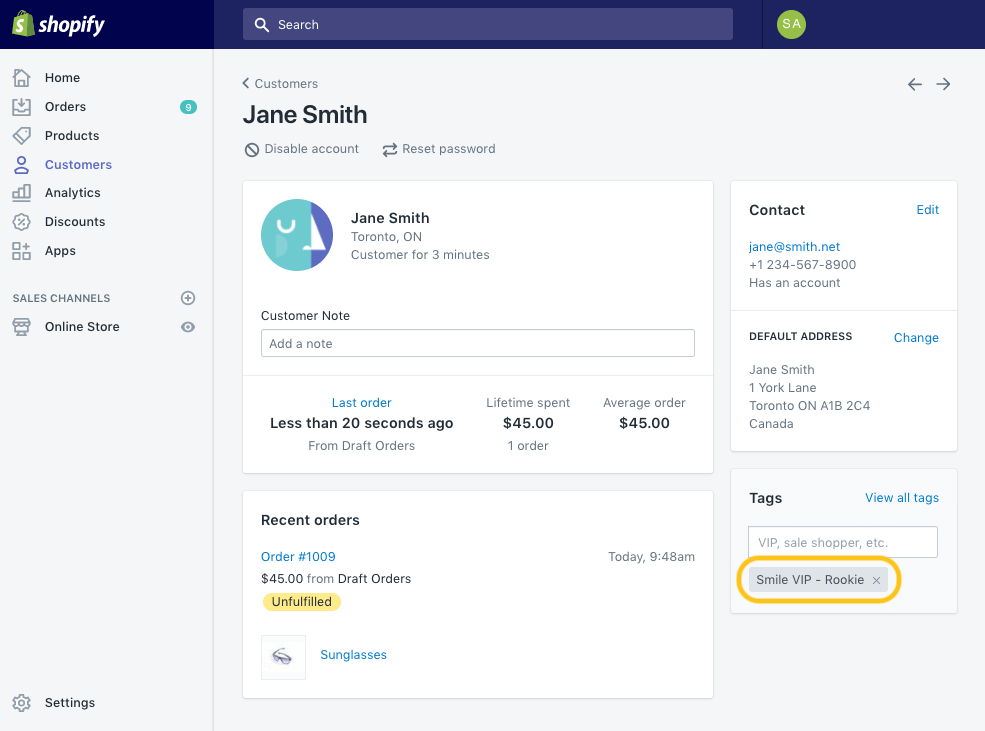
Task: Focus the top Search field
Action: click(487, 24)
